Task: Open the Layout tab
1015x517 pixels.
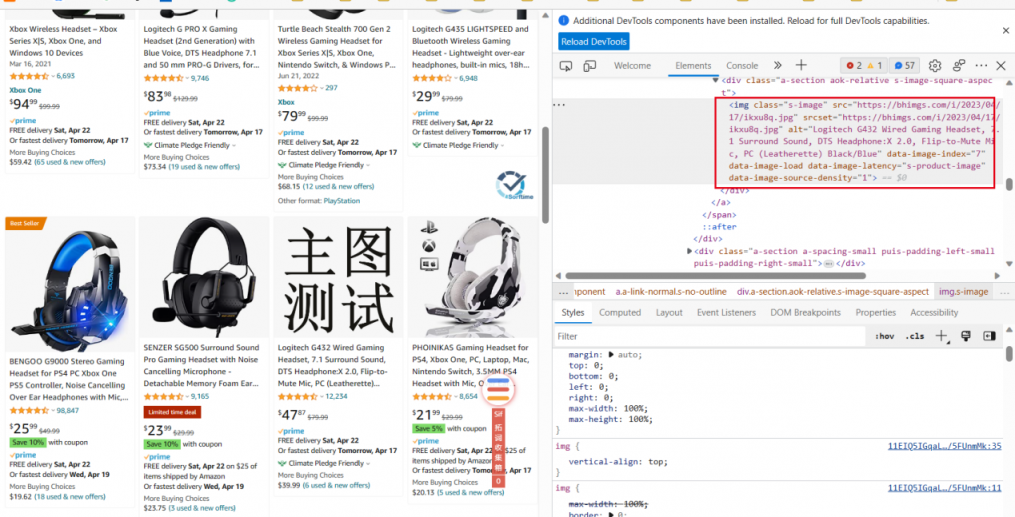Action: coord(669,313)
